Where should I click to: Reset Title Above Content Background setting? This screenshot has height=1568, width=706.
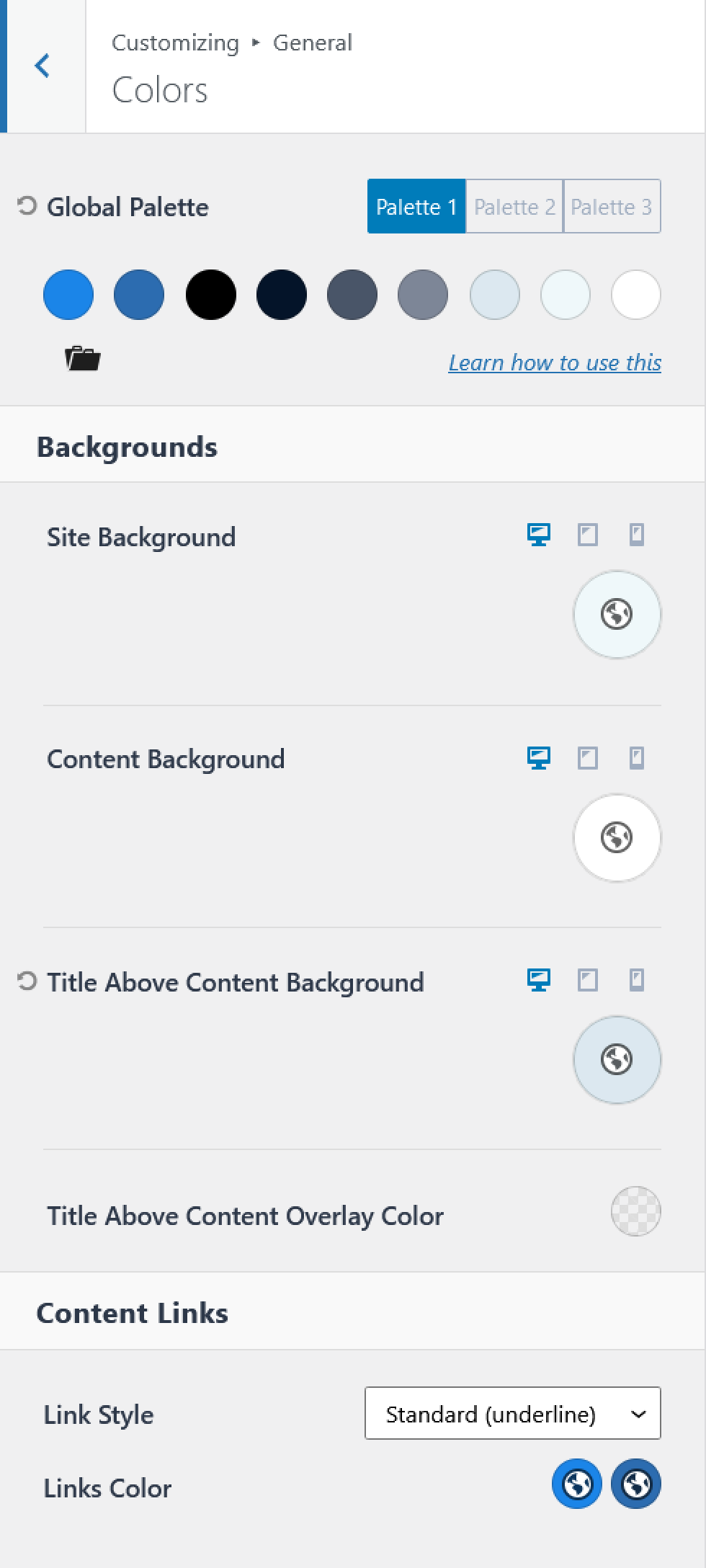tap(27, 981)
